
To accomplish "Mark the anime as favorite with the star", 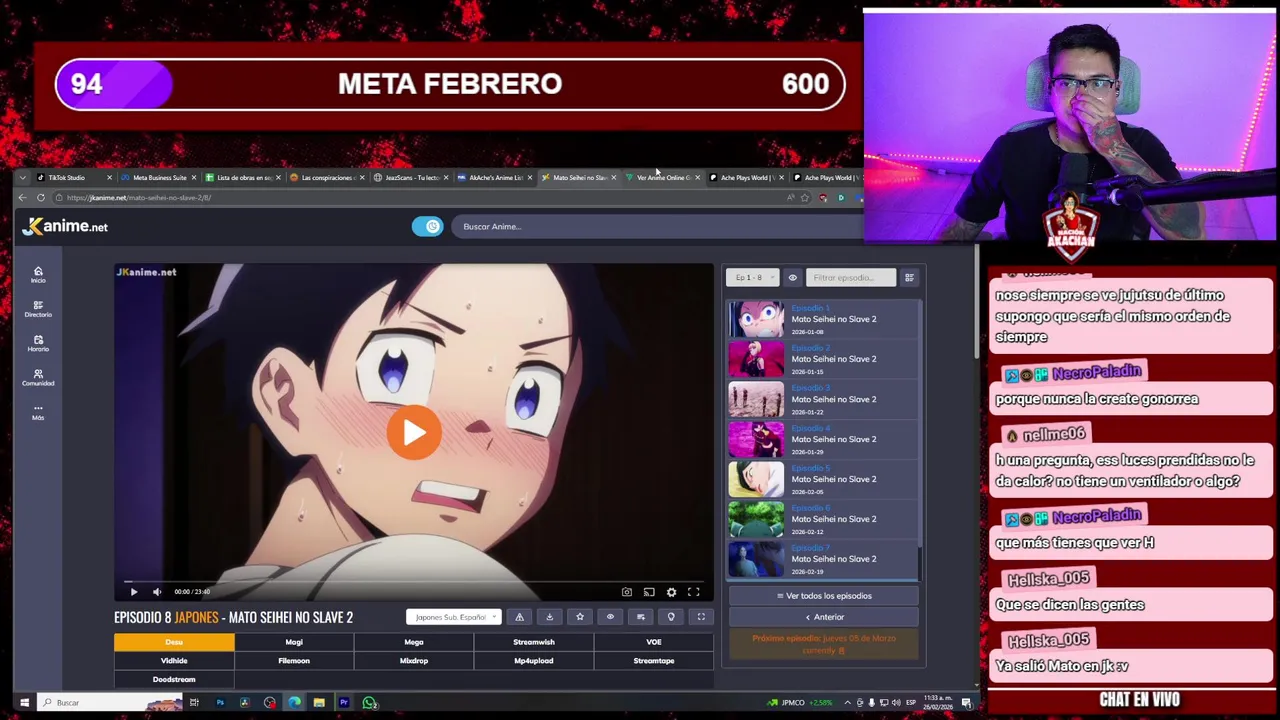I will point(579,617).
